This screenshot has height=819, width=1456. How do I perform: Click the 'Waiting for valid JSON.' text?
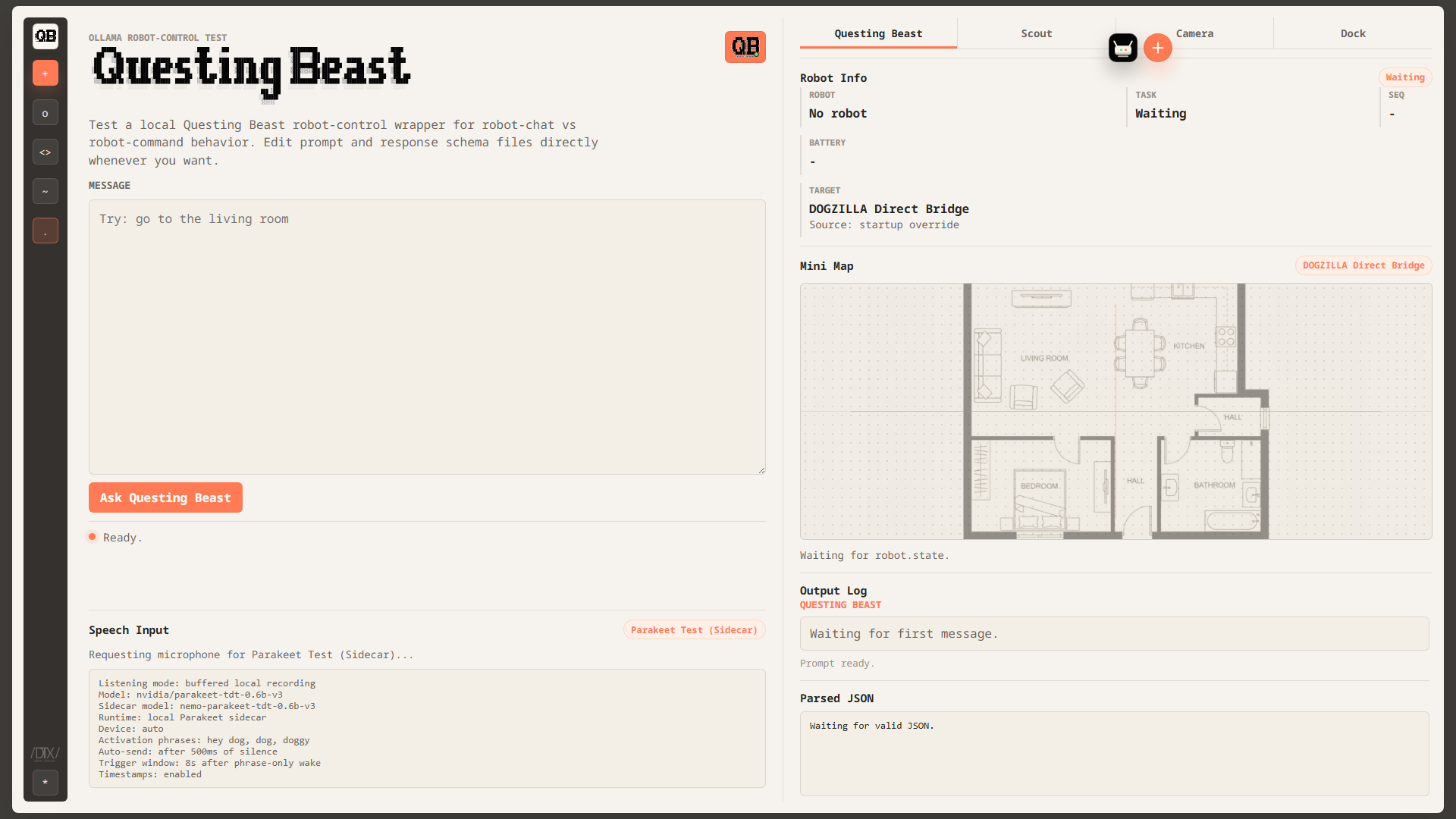871,726
